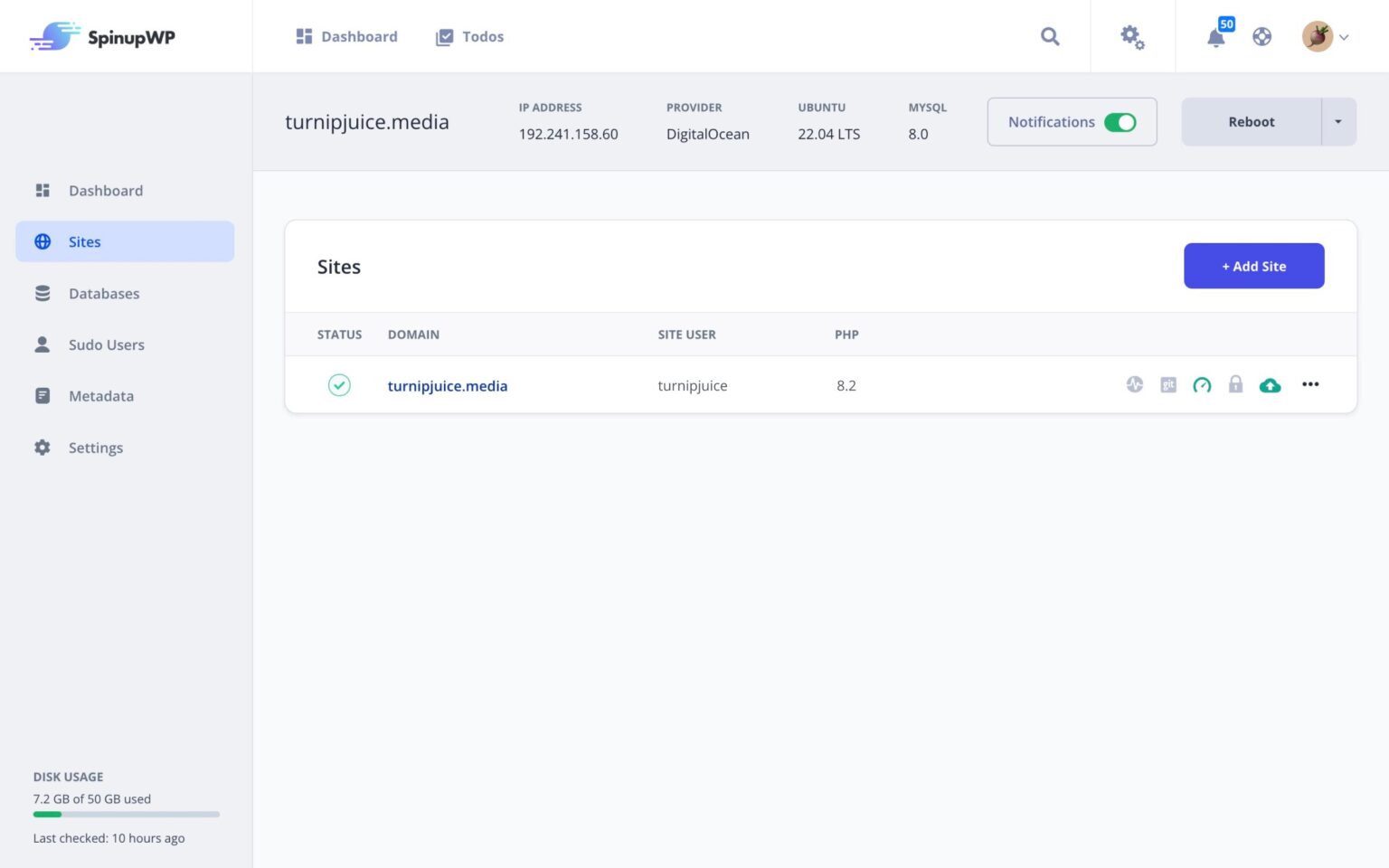Click the Add Site button
Image resolution: width=1389 pixels, height=868 pixels.
[x=1253, y=266]
